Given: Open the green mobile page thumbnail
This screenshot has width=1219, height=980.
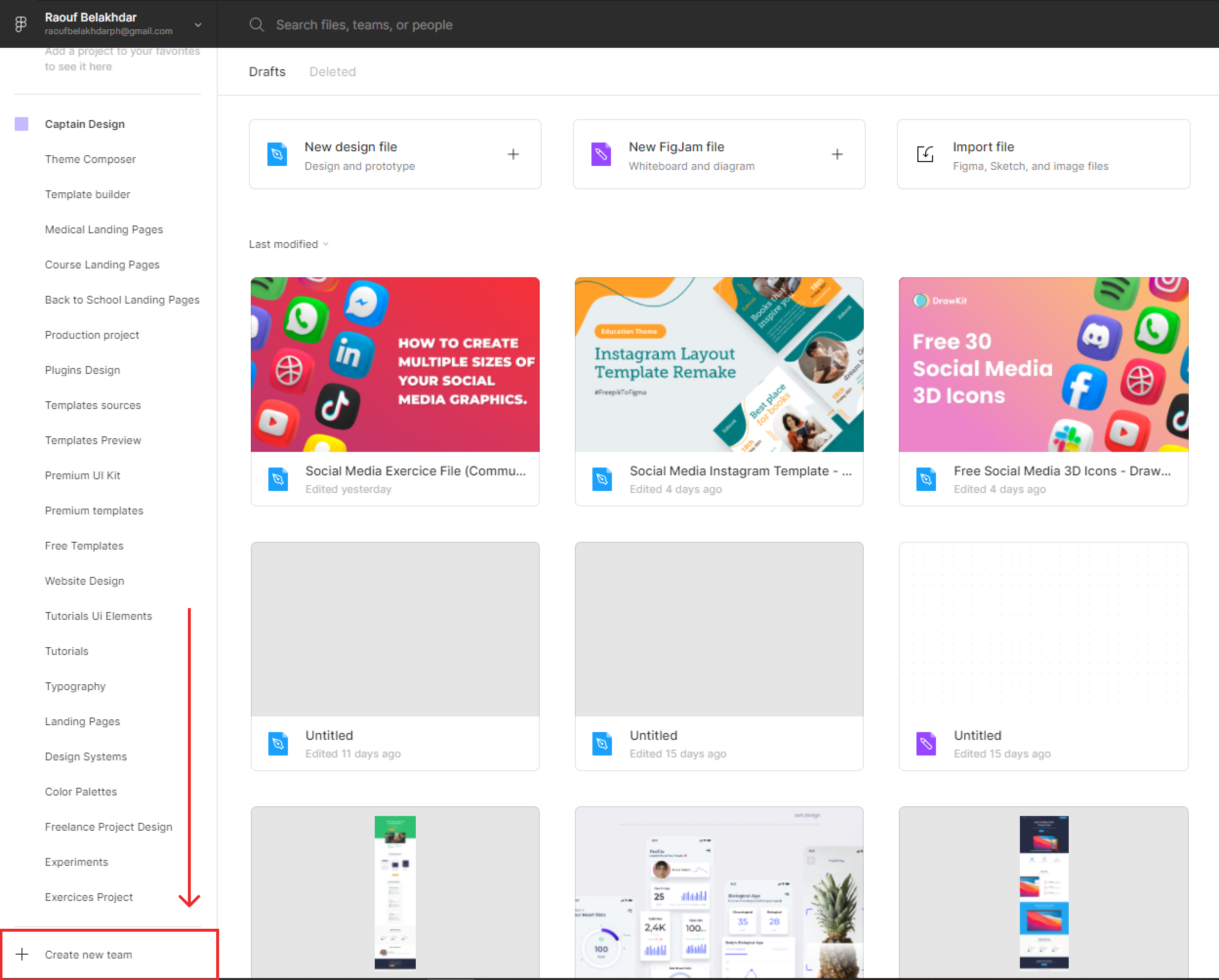Looking at the screenshot, I should click(395, 892).
